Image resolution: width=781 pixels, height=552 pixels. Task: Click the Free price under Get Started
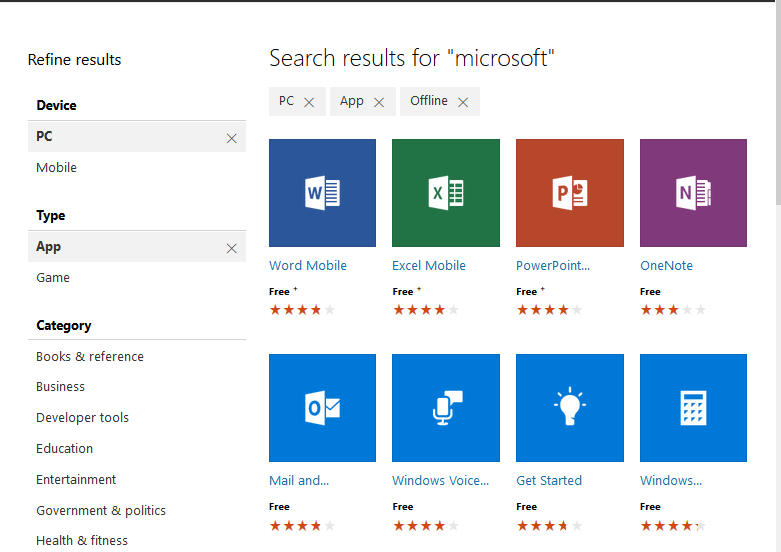[x=526, y=507]
